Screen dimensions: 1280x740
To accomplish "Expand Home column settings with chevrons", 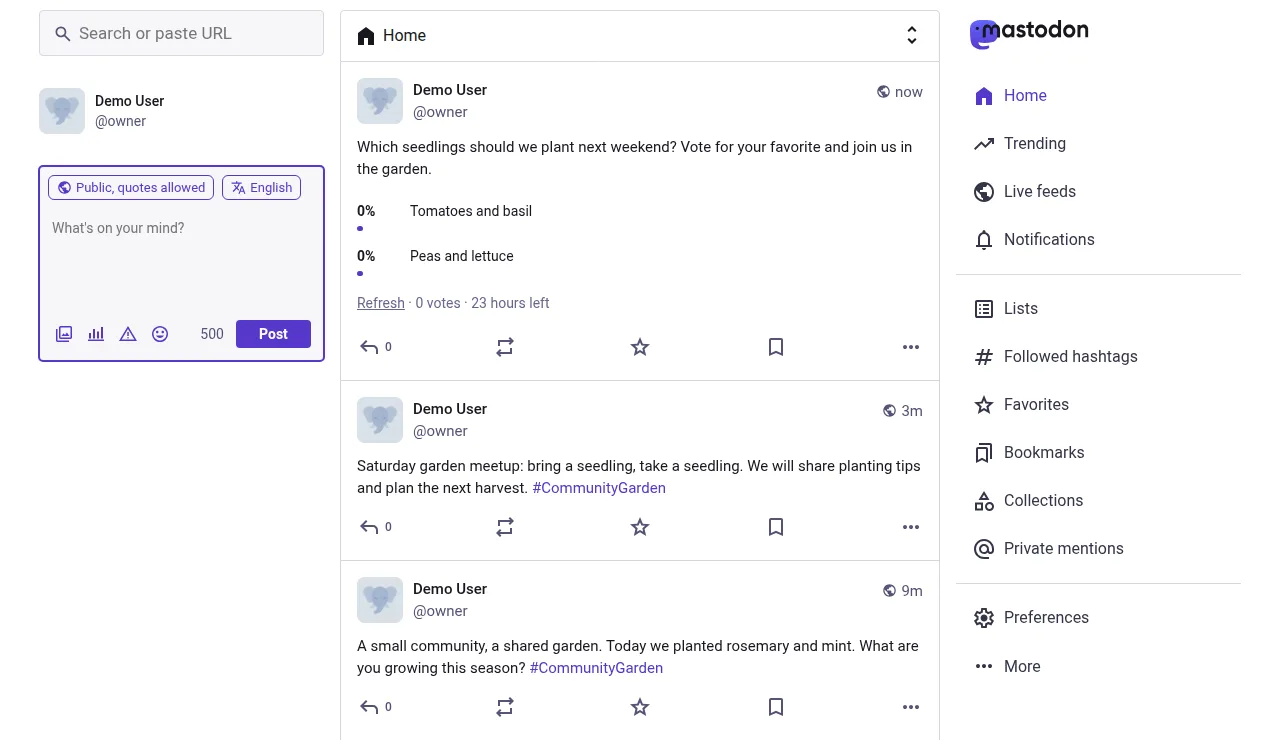I will pyautogui.click(x=912, y=36).
